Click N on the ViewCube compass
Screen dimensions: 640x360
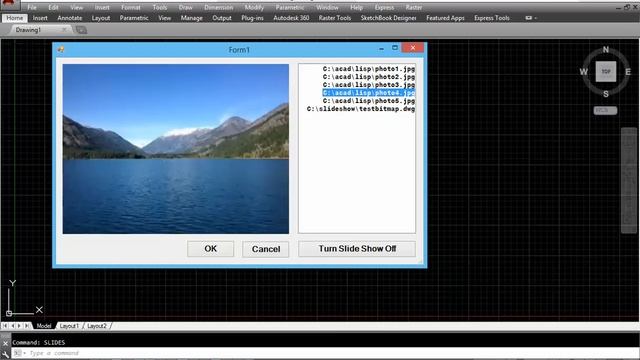pos(606,49)
